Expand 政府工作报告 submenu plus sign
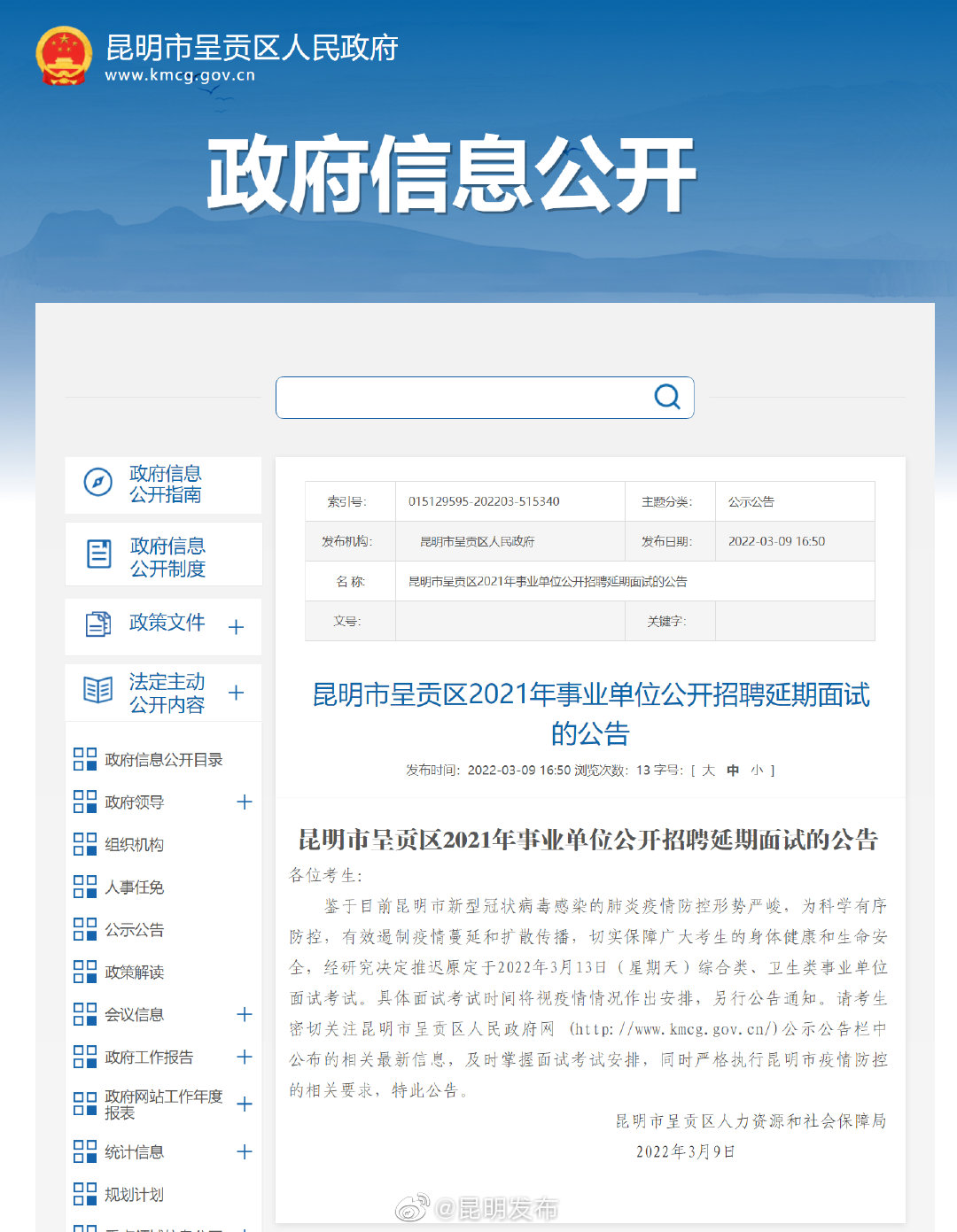This screenshot has width=957, height=1232. (245, 1057)
